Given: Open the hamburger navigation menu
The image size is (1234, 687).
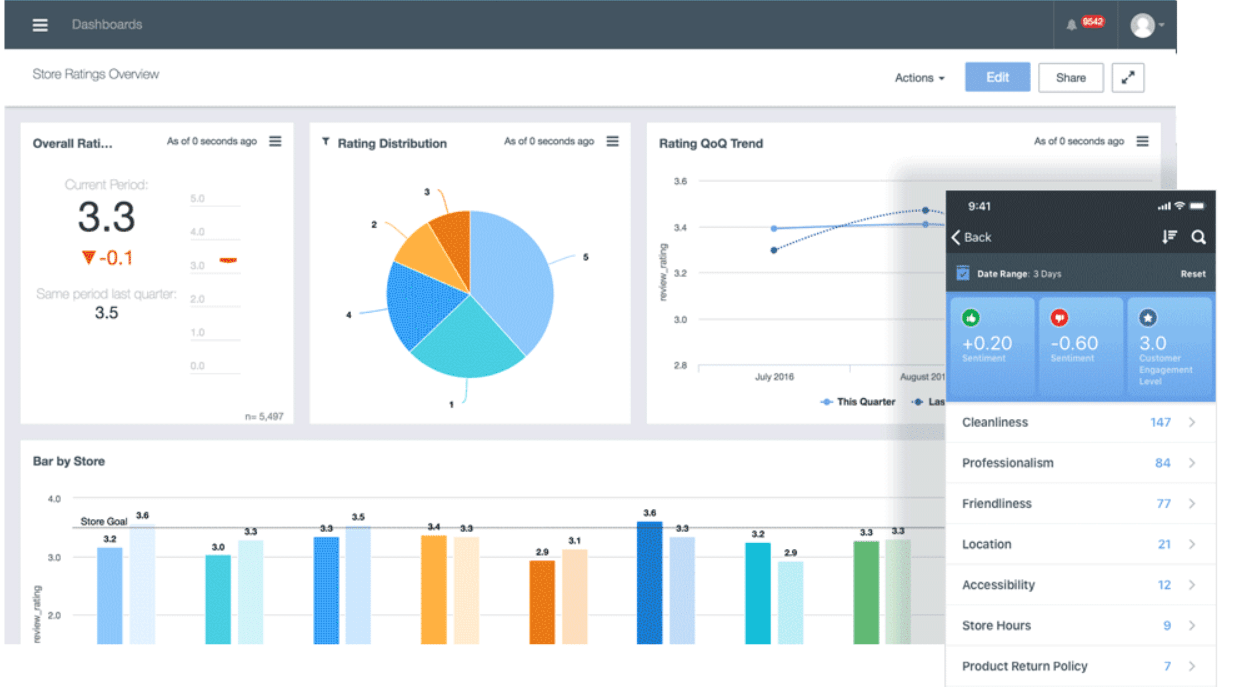Looking at the screenshot, I should [x=40, y=25].
